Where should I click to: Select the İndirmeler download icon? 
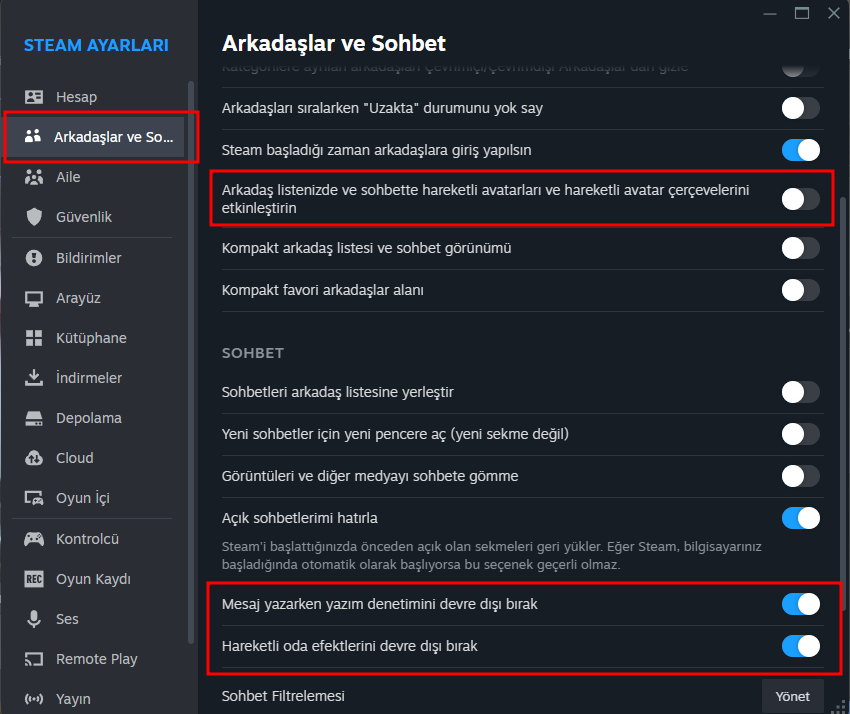pyautogui.click(x=34, y=378)
